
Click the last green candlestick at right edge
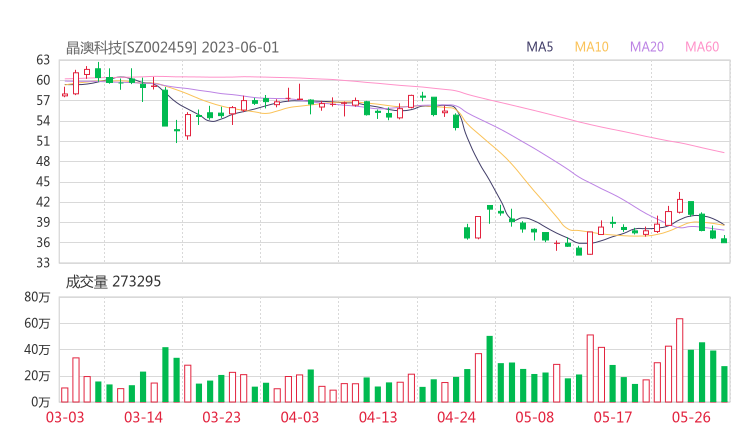(724, 239)
